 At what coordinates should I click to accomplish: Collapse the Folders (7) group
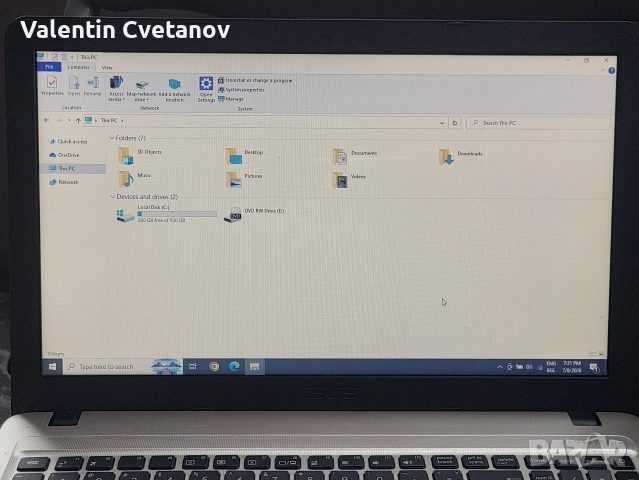[x=112, y=138]
